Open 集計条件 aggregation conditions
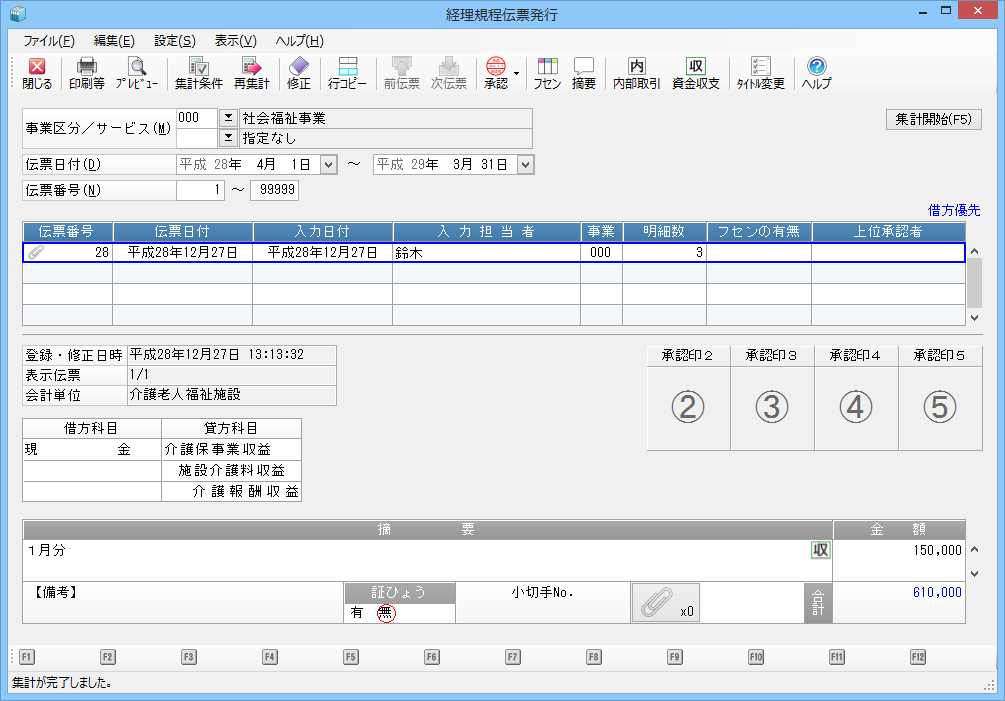Screen dimensions: 1005x701 pyautogui.click(x=198, y=73)
